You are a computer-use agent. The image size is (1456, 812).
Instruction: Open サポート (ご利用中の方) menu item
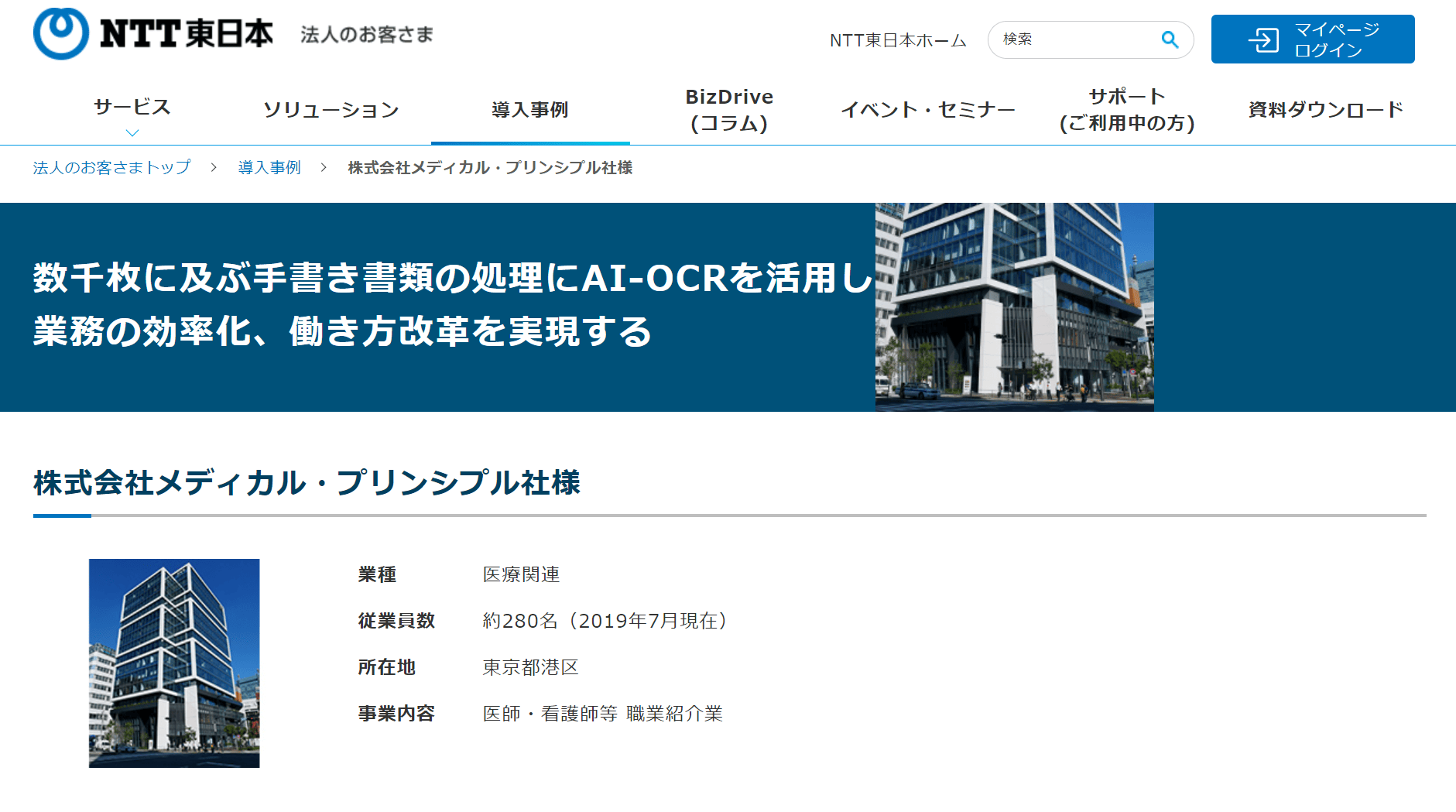(x=1127, y=110)
